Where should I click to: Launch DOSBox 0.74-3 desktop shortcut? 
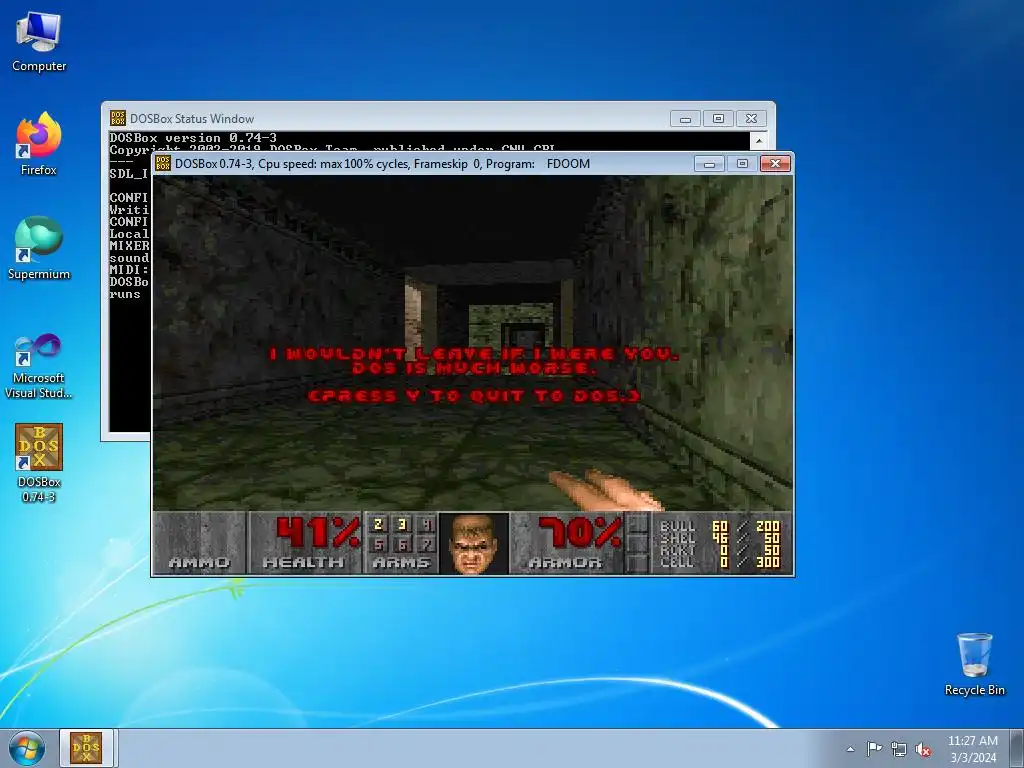pyautogui.click(x=39, y=462)
